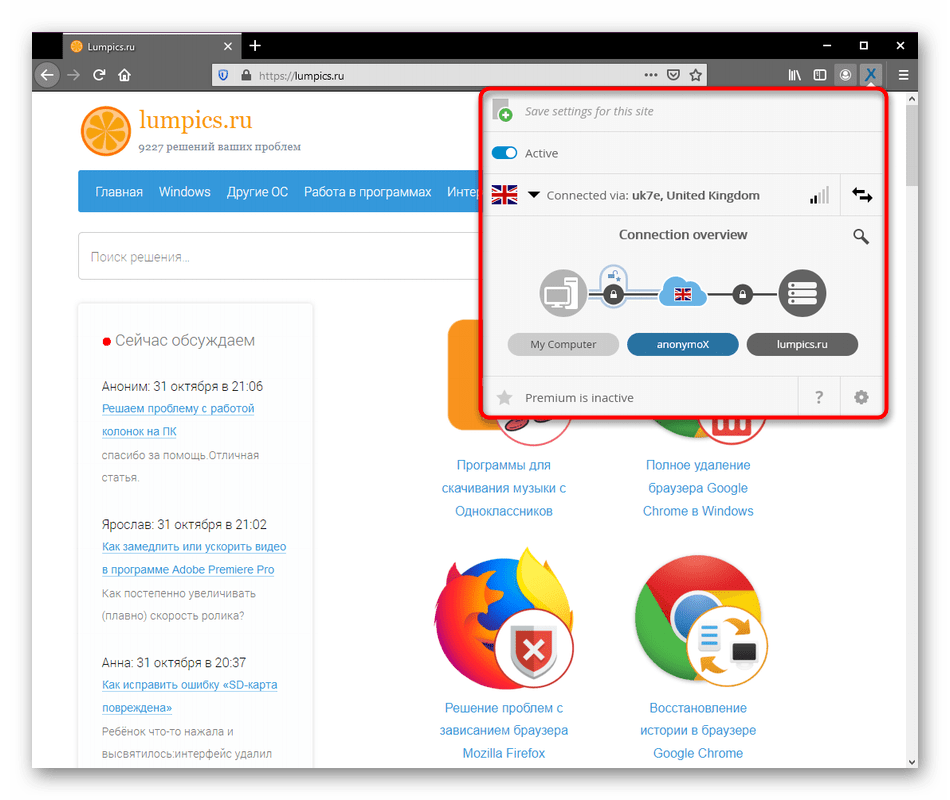Open the Firefox hamburger menu
950x800 pixels.
[903, 75]
